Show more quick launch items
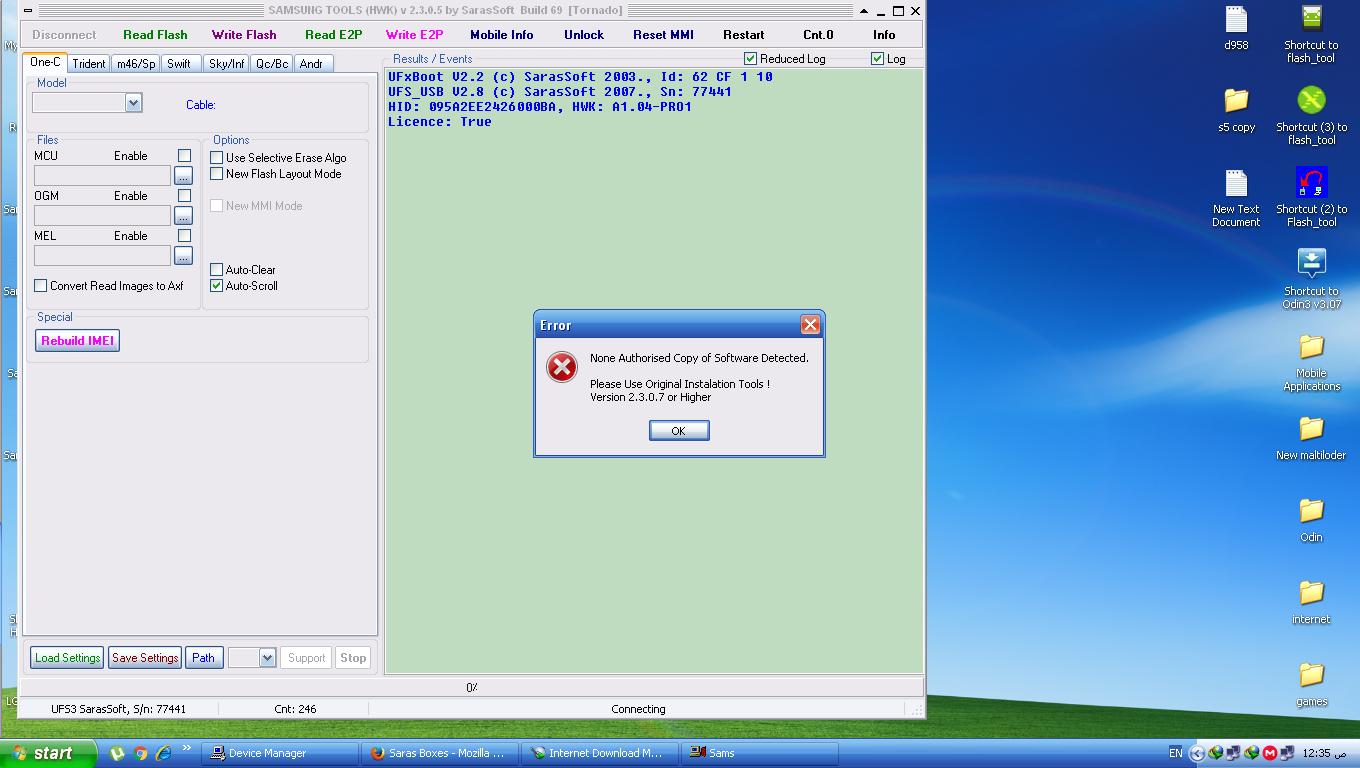This screenshot has width=1360, height=768. (x=186, y=748)
